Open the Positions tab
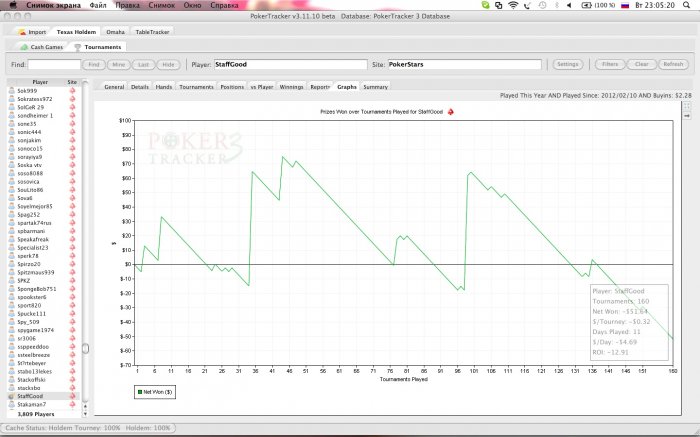Image resolution: width=700 pixels, height=437 pixels. click(232, 87)
